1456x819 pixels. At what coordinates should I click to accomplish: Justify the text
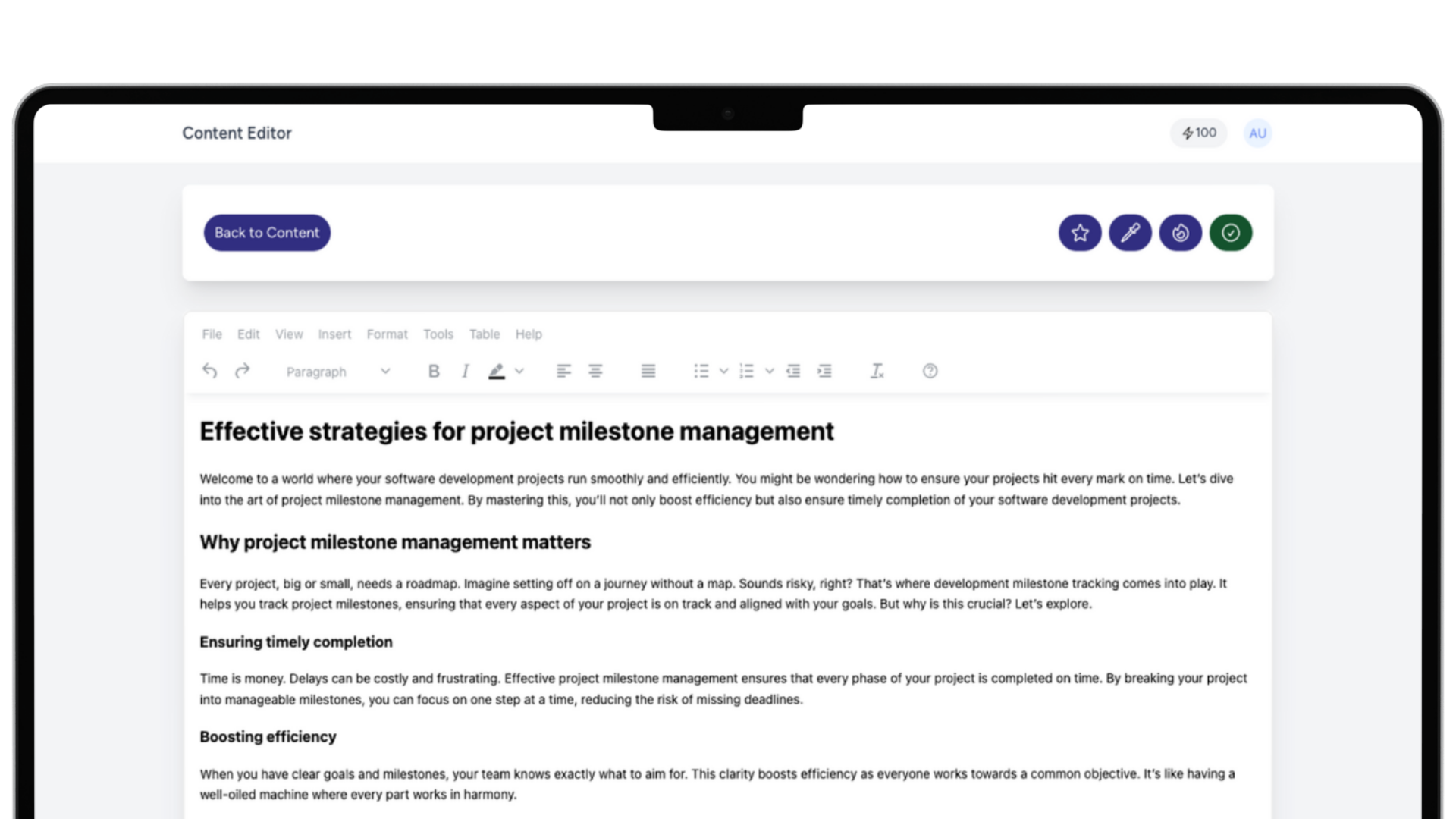[648, 371]
